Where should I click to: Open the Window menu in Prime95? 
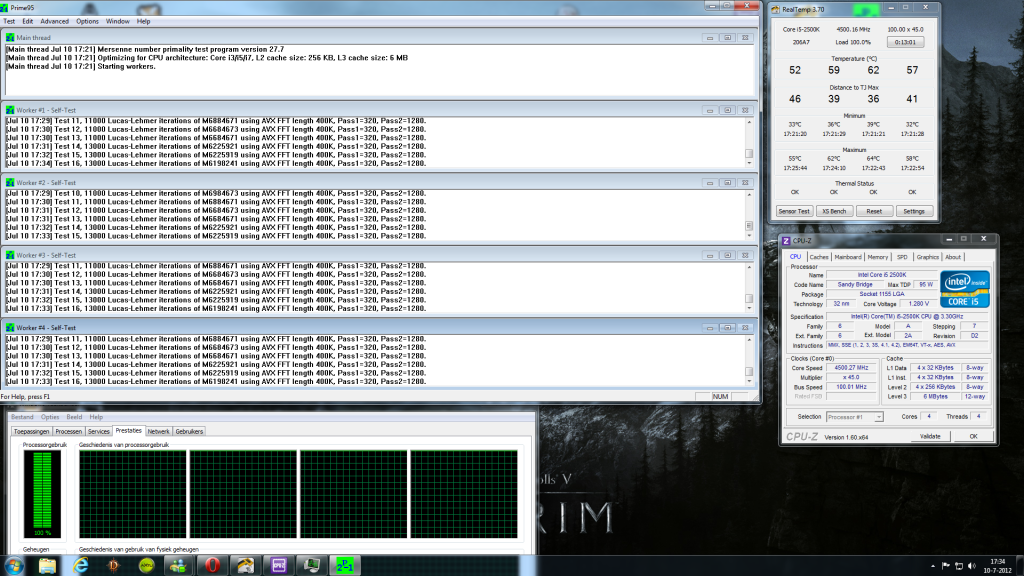pos(118,22)
